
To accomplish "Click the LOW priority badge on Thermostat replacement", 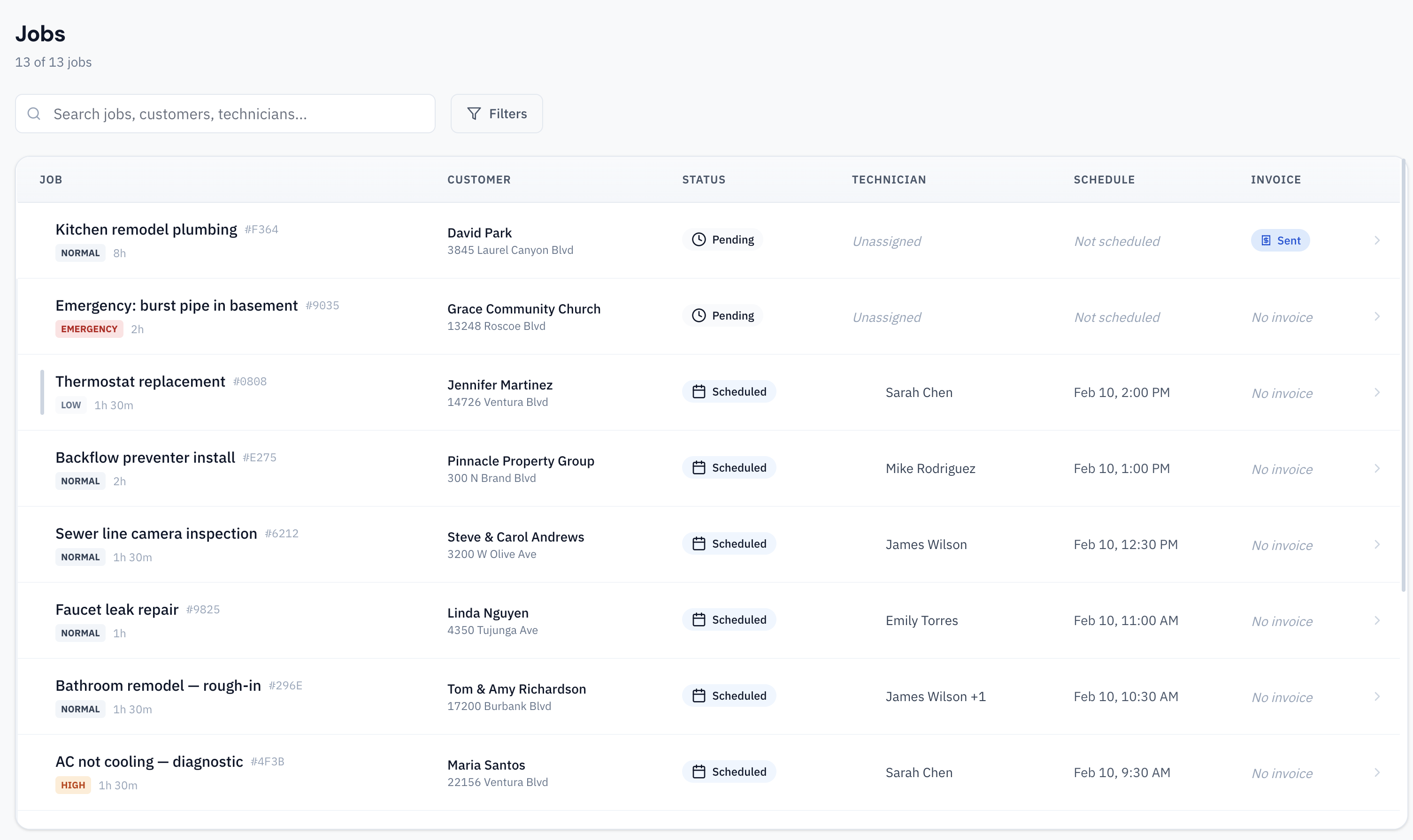I will pos(70,405).
